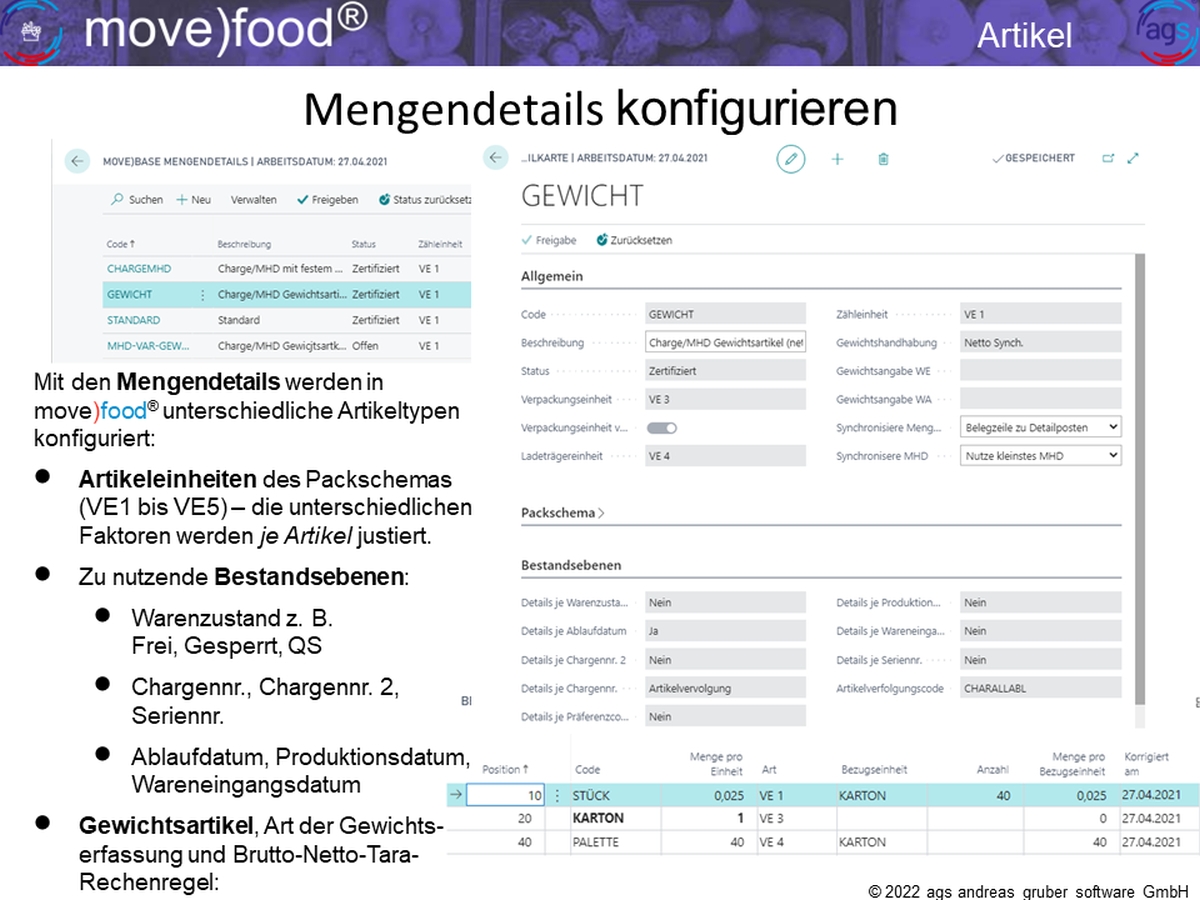1200x900 pixels.
Task: Select the bold KARTON code cell
Action: click(x=599, y=819)
